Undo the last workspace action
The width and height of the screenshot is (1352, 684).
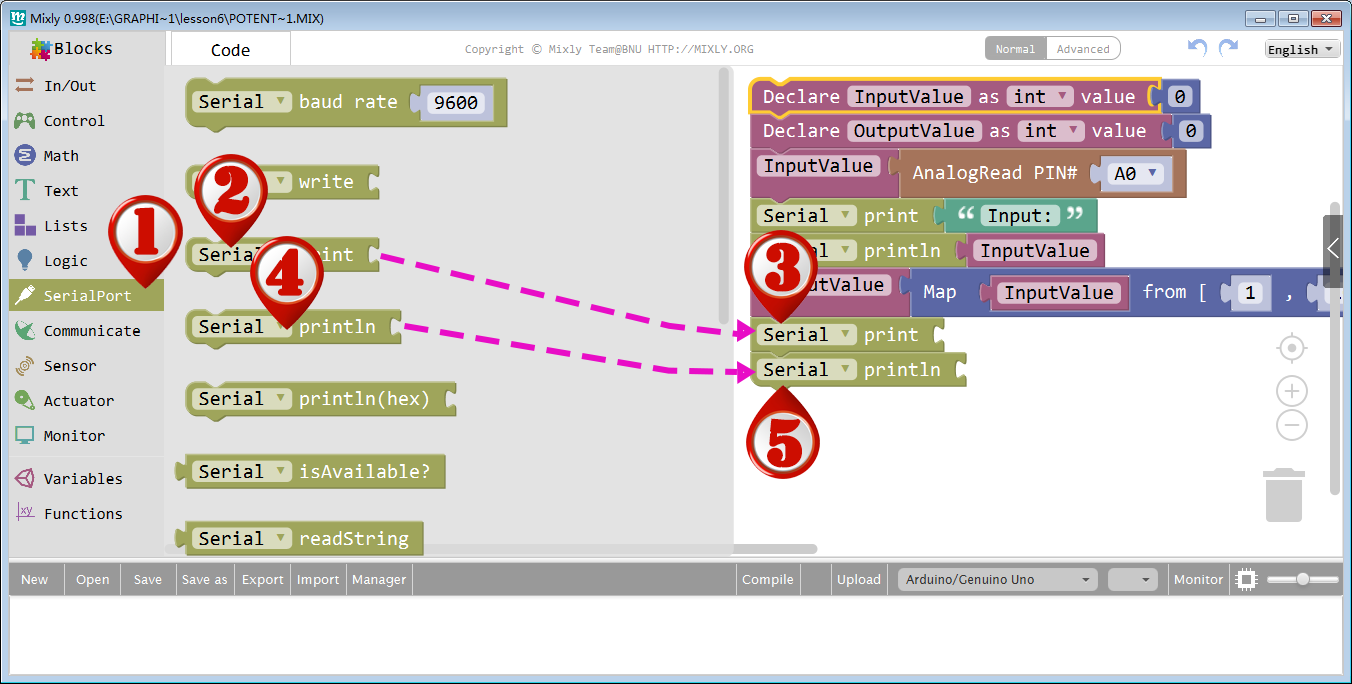pyautogui.click(x=1197, y=48)
